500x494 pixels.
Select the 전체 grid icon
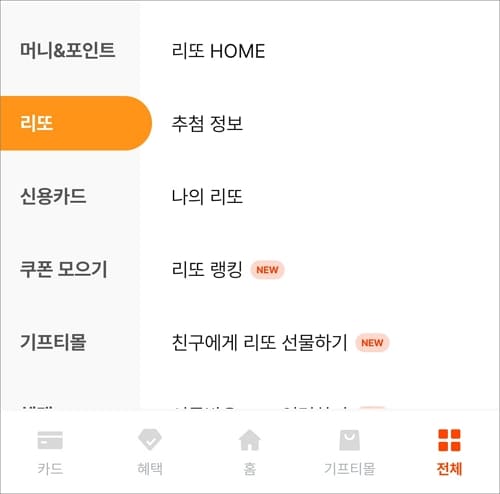[449, 440]
